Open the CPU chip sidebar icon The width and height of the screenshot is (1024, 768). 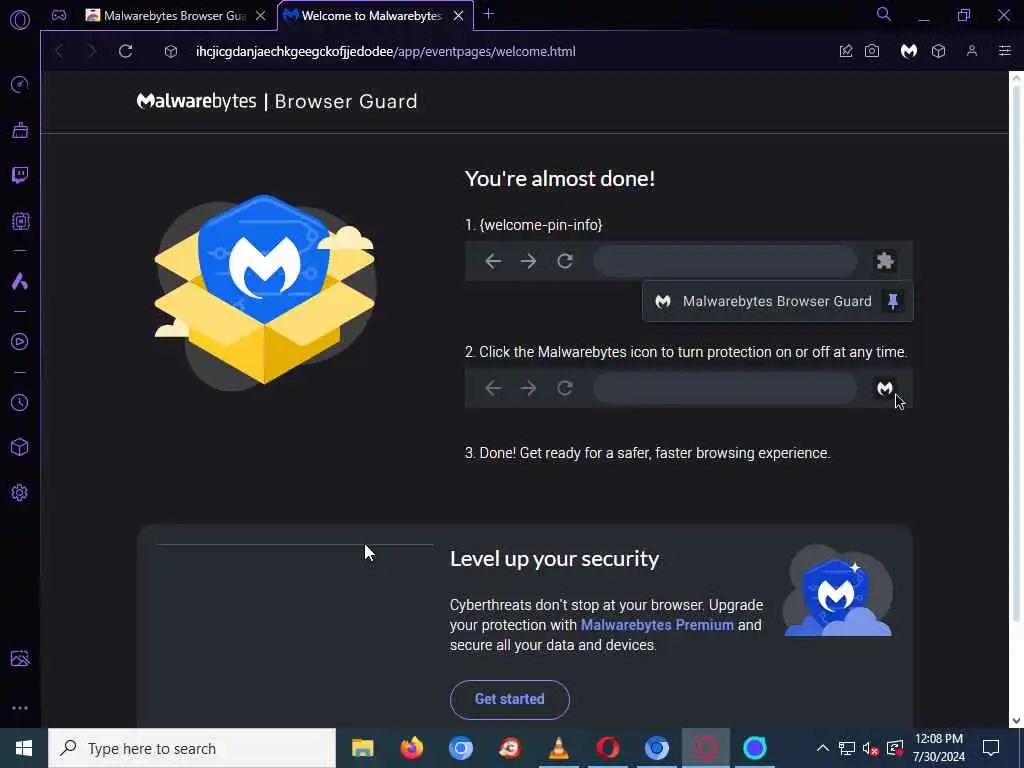(20, 221)
